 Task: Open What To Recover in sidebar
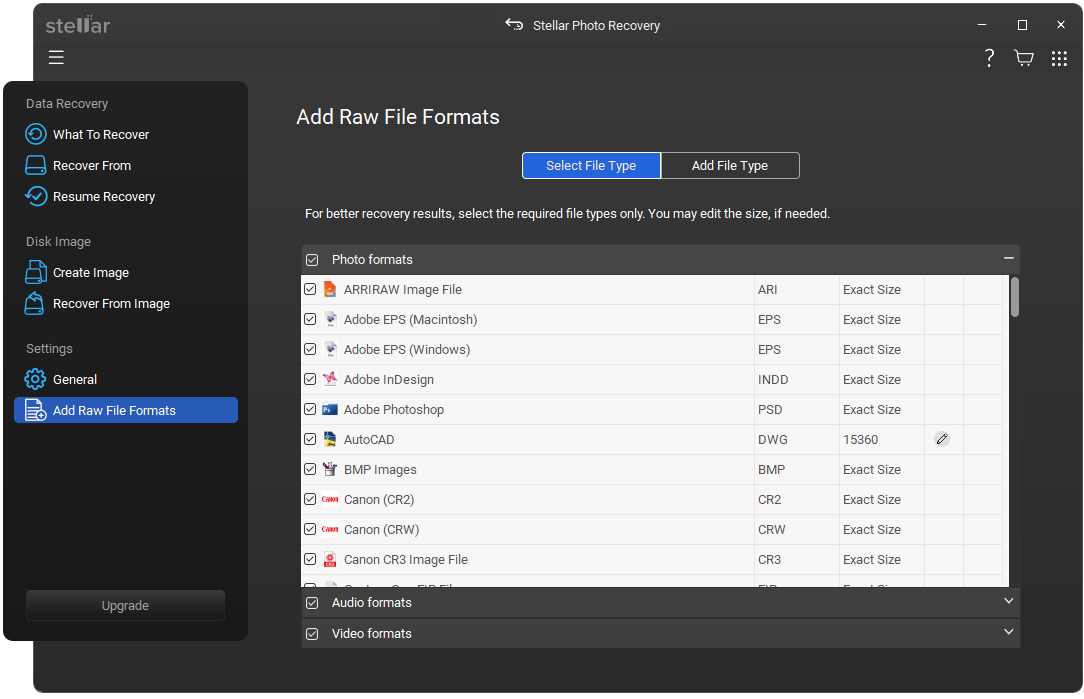tap(101, 134)
